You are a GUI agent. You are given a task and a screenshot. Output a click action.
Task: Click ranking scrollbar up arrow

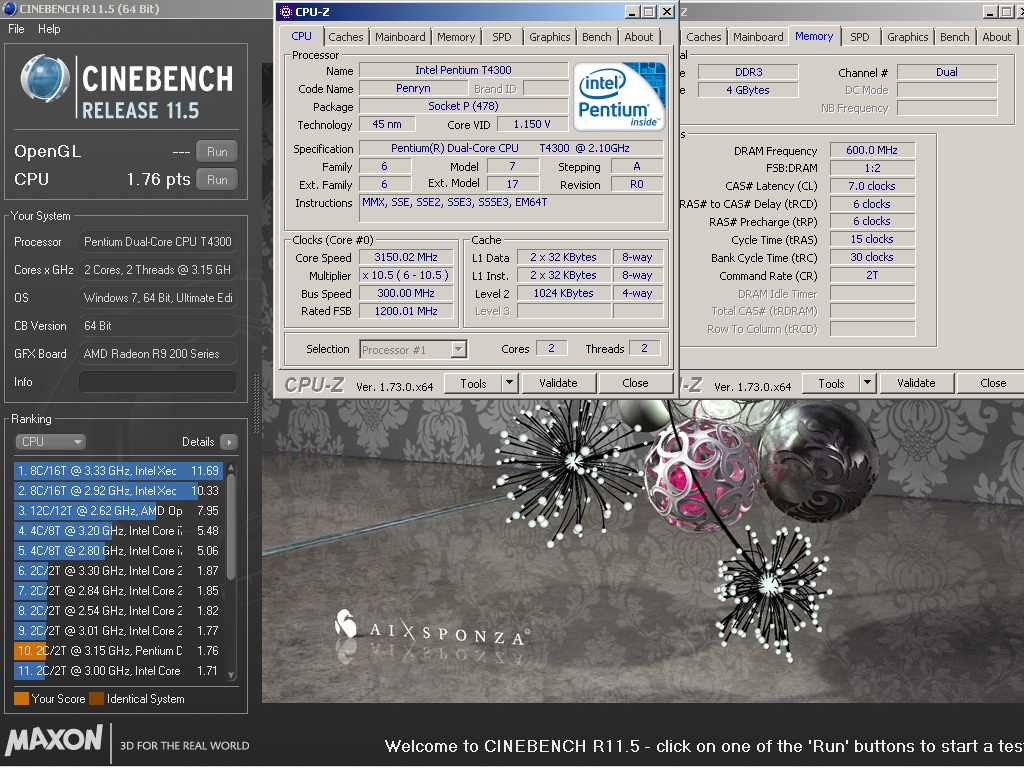pos(231,468)
